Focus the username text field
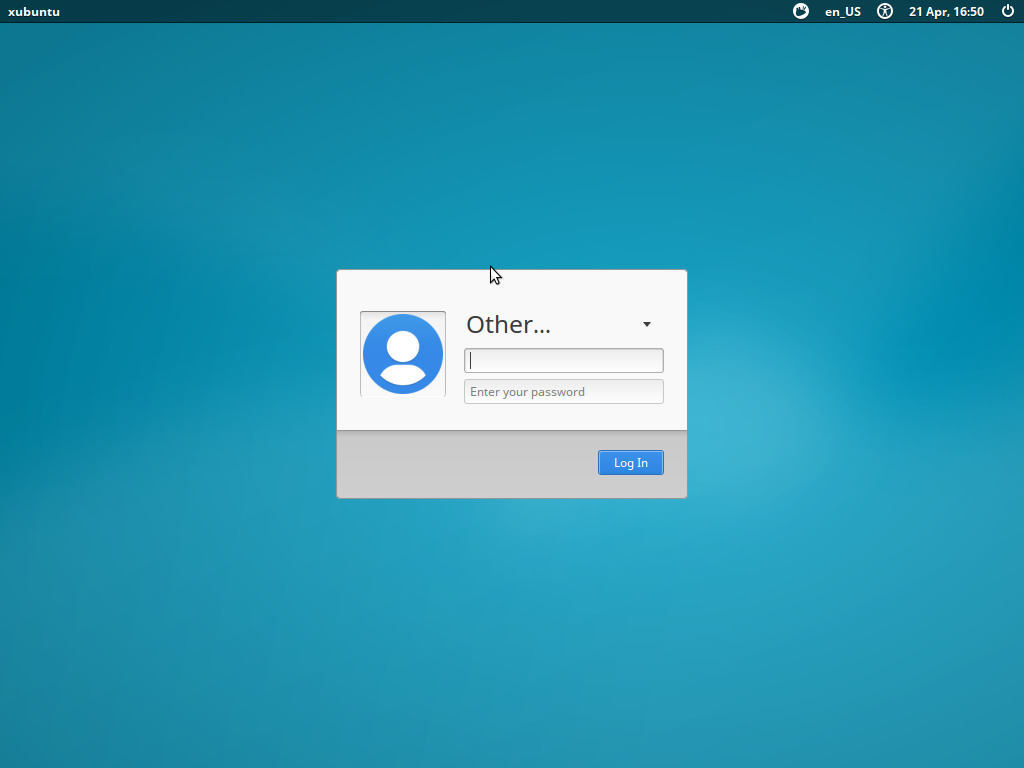 coord(564,360)
